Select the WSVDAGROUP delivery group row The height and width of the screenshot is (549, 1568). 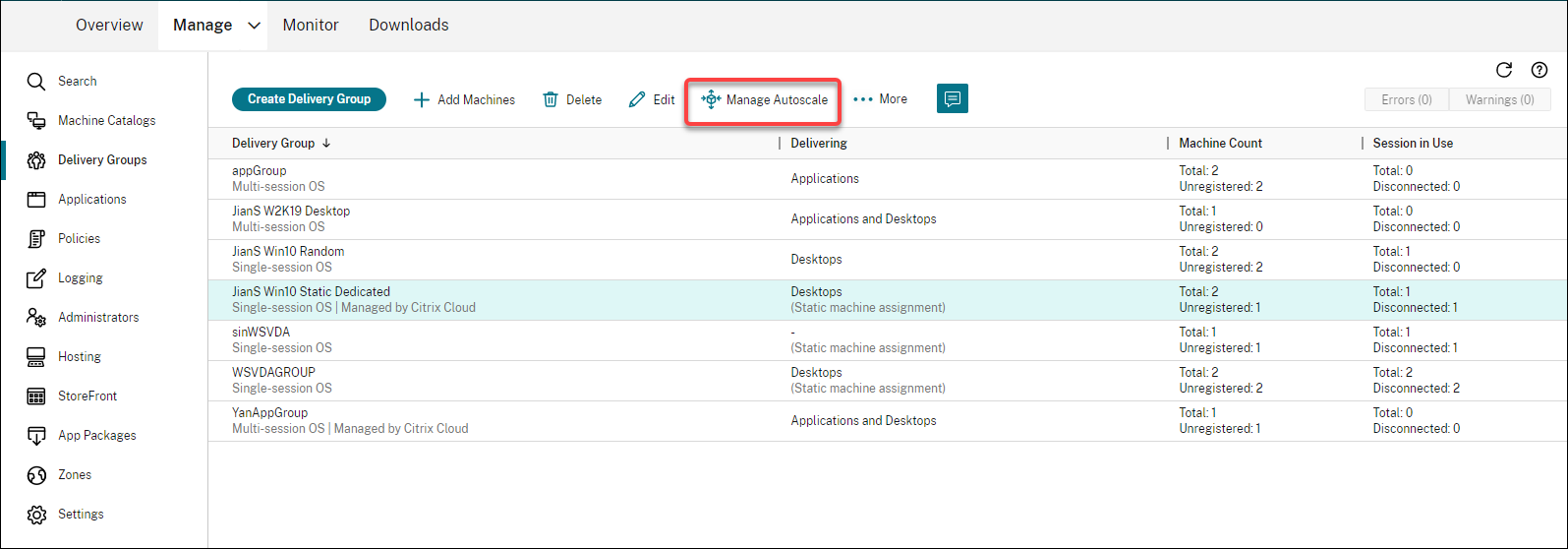pos(273,373)
